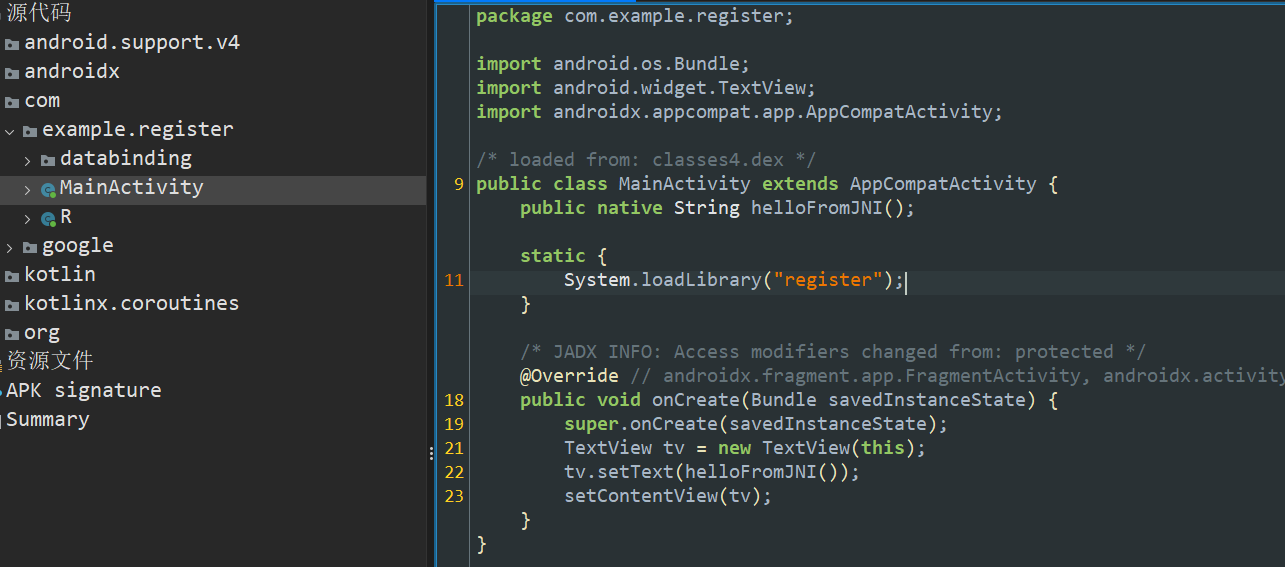1285x567 pixels.
Task: Click the R class icon
Action: (x=48, y=218)
